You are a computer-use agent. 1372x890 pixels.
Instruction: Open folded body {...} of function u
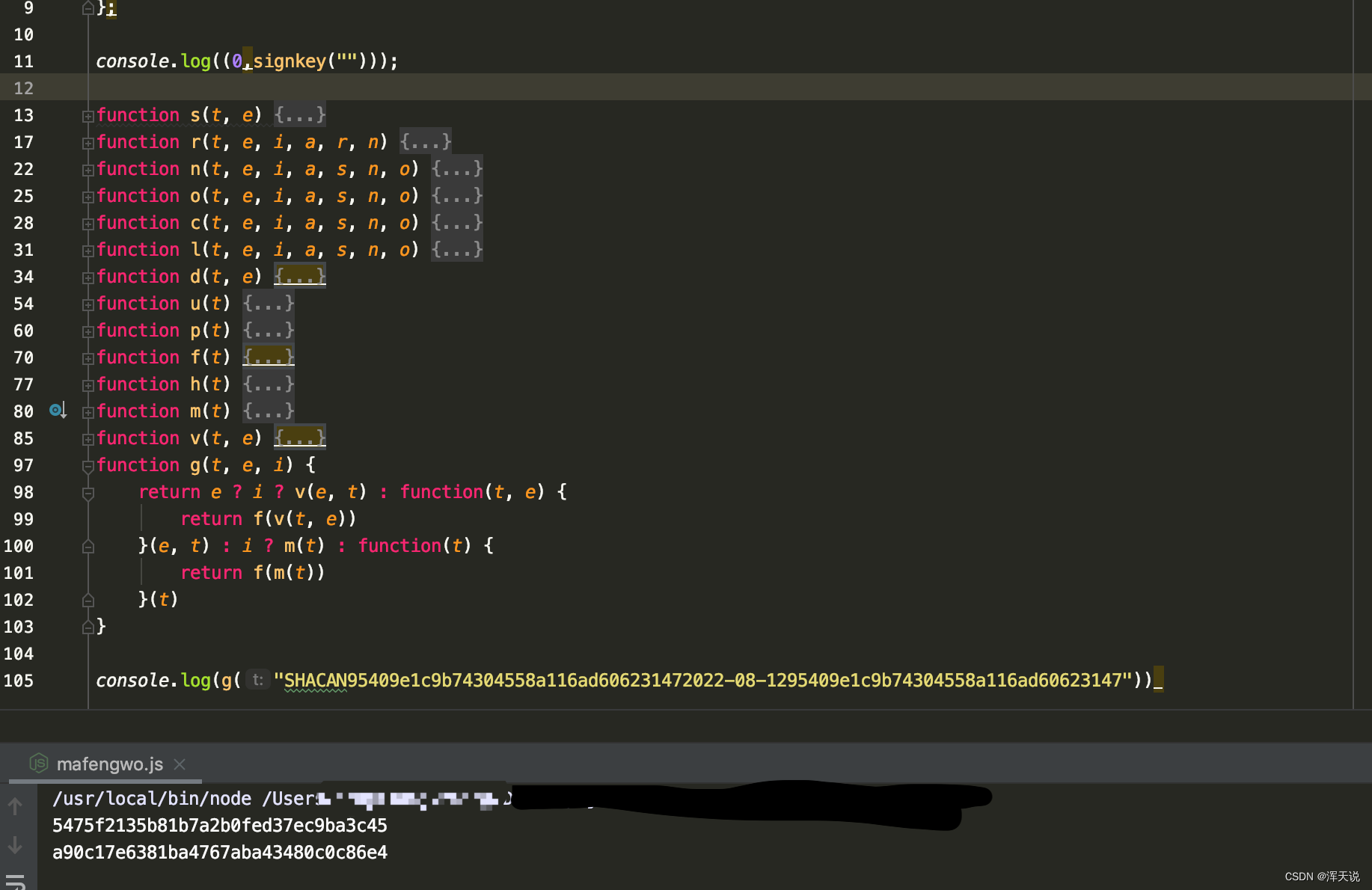pyautogui.click(x=268, y=304)
